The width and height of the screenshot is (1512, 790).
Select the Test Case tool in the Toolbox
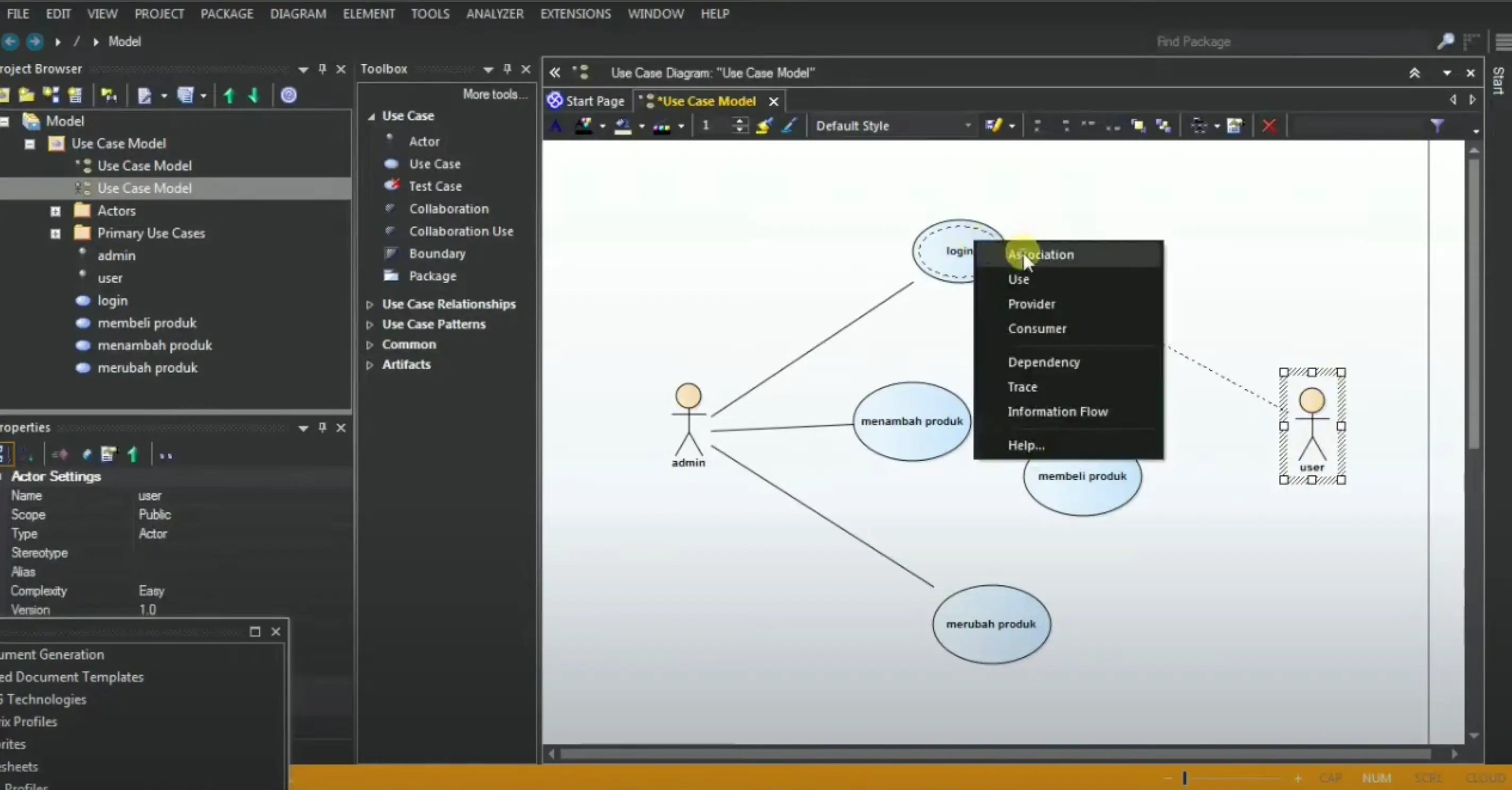(434, 185)
